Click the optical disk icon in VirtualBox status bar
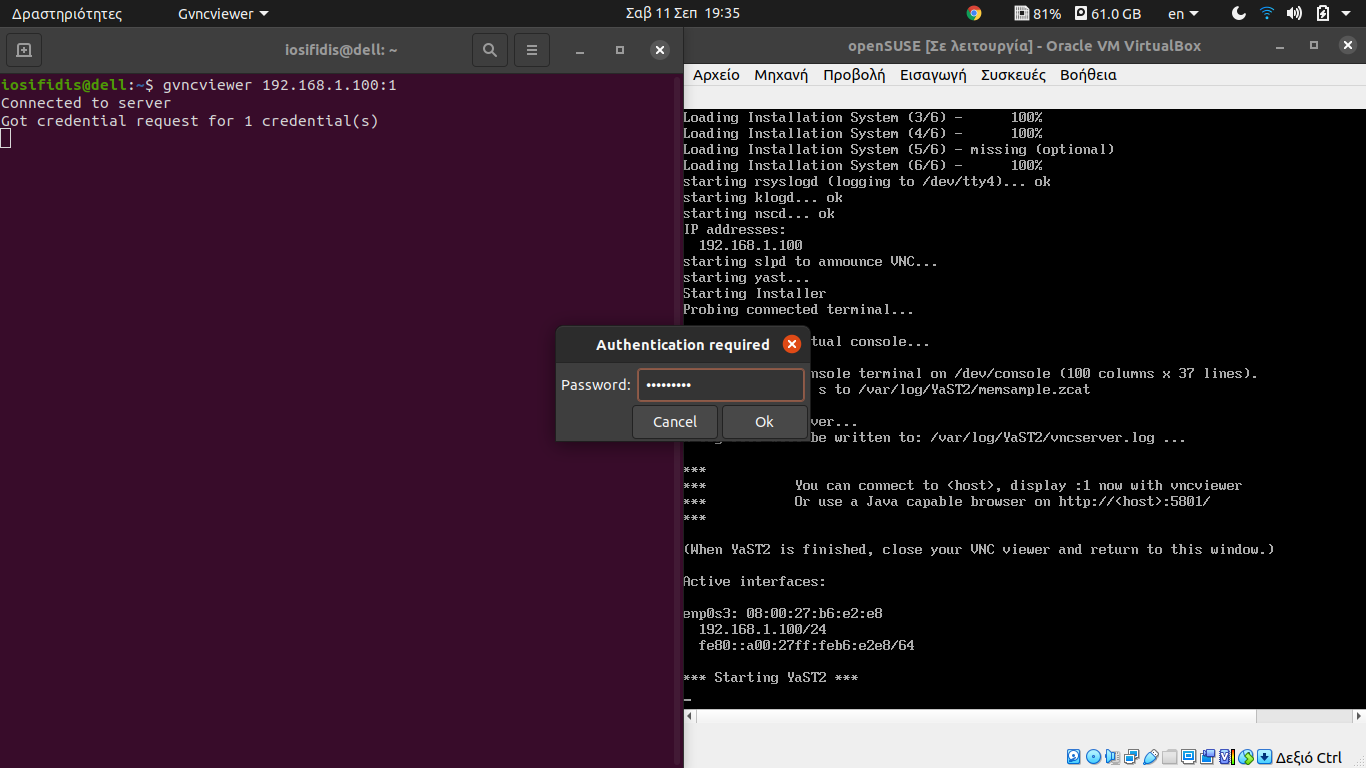 1094,757
